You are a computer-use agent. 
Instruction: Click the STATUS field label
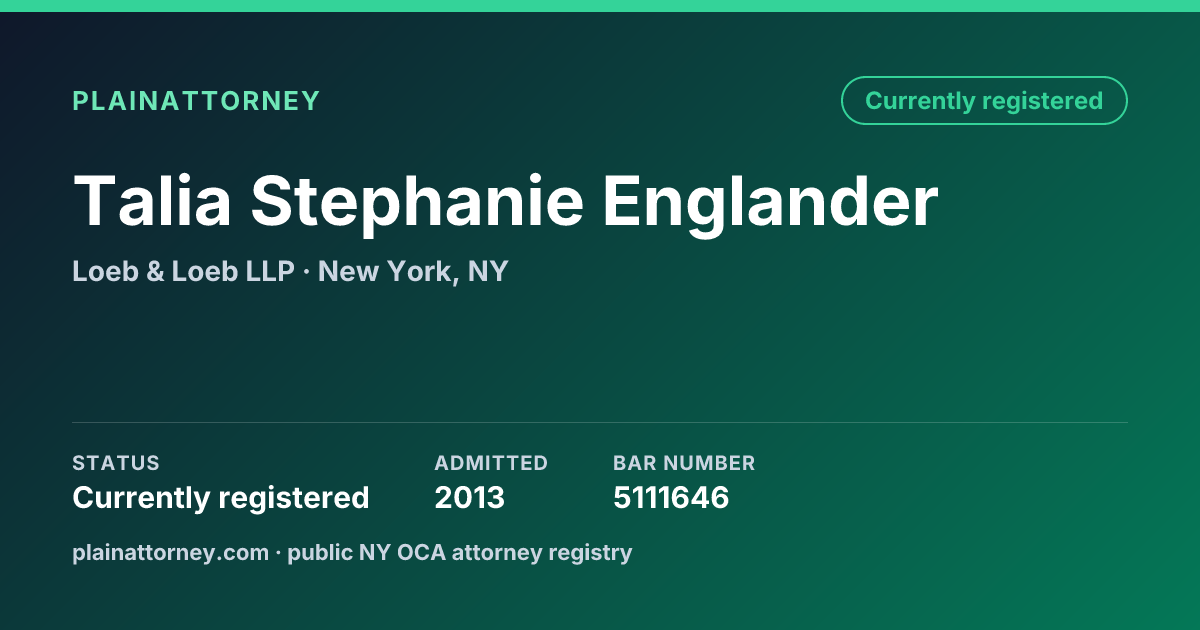[116, 463]
